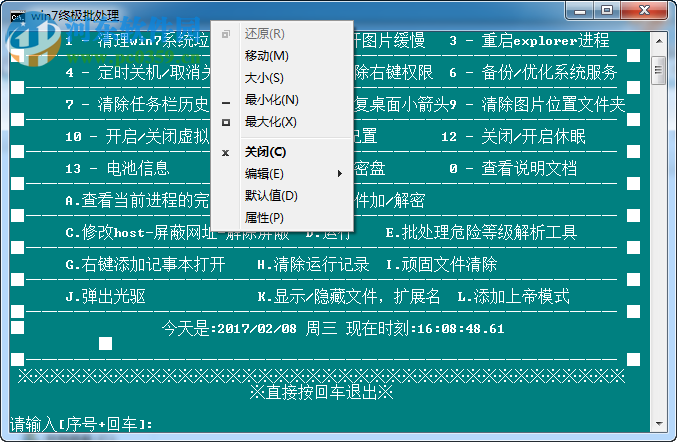
Task: Open 默认值(D) from the system menu
Action: pos(282,196)
